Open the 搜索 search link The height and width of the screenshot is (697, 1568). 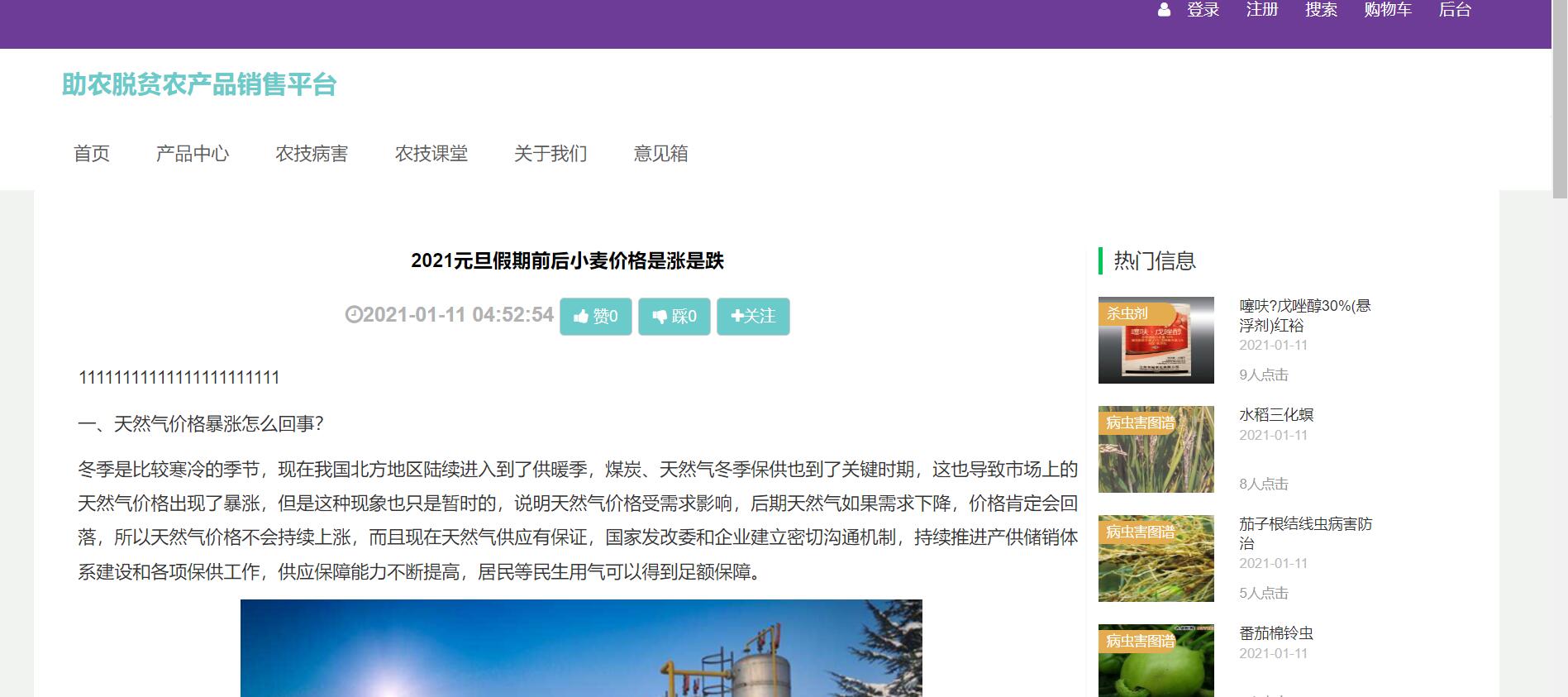click(x=1321, y=10)
